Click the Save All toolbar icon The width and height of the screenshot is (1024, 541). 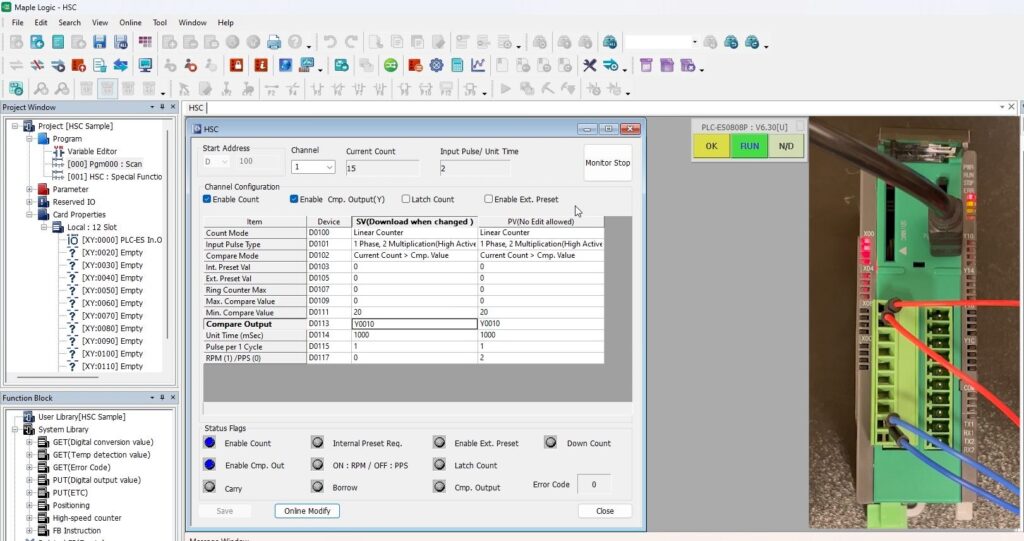[121, 42]
